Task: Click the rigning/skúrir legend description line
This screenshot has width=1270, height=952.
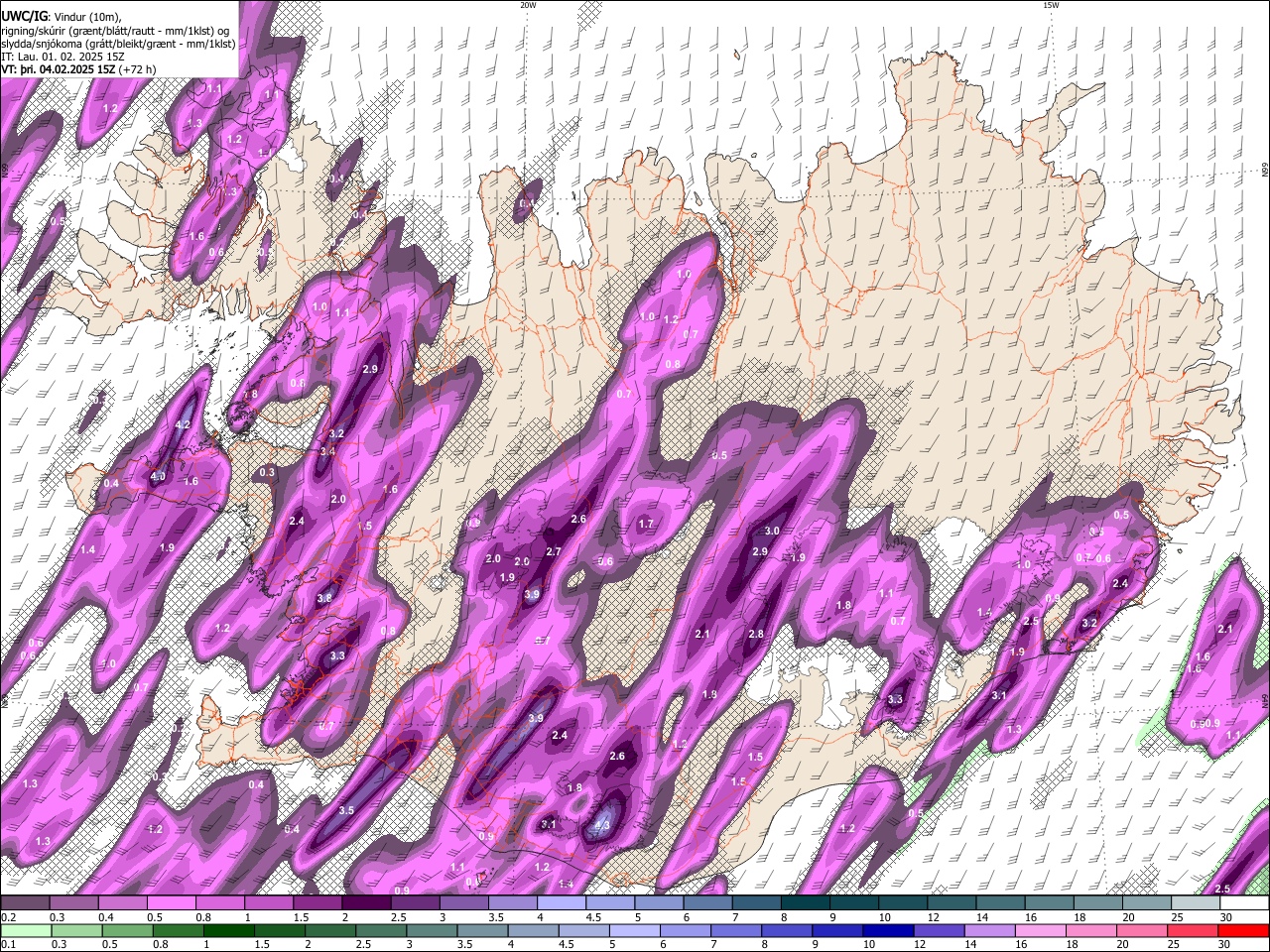Action: (115, 30)
